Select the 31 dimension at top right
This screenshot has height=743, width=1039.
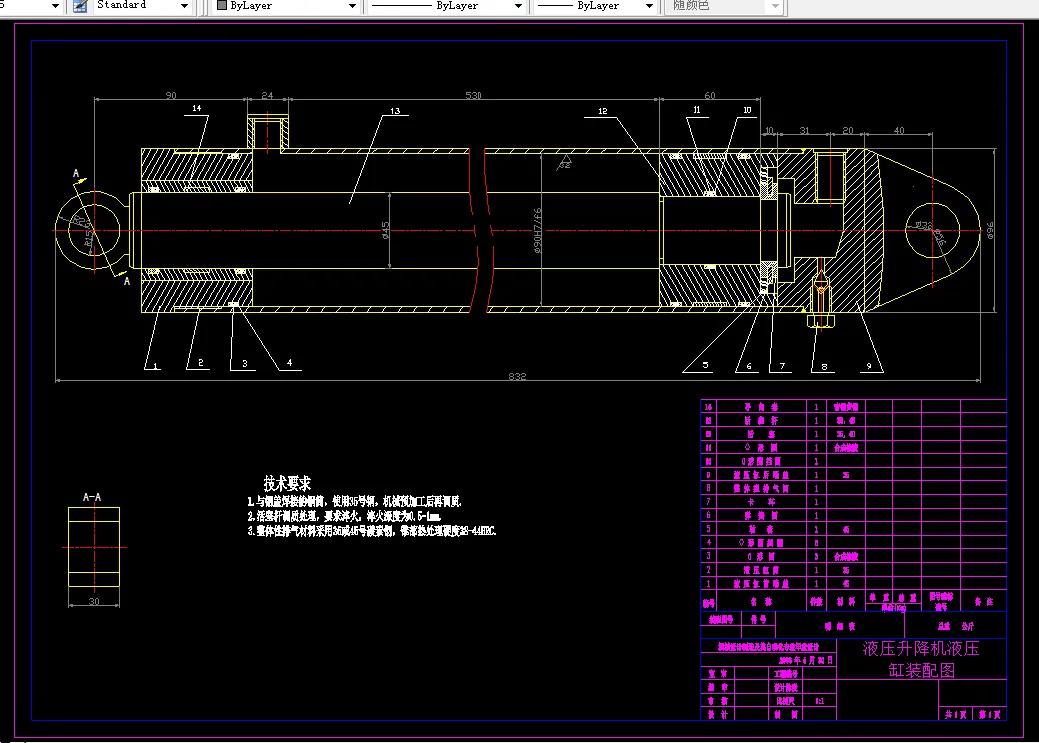click(804, 131)
